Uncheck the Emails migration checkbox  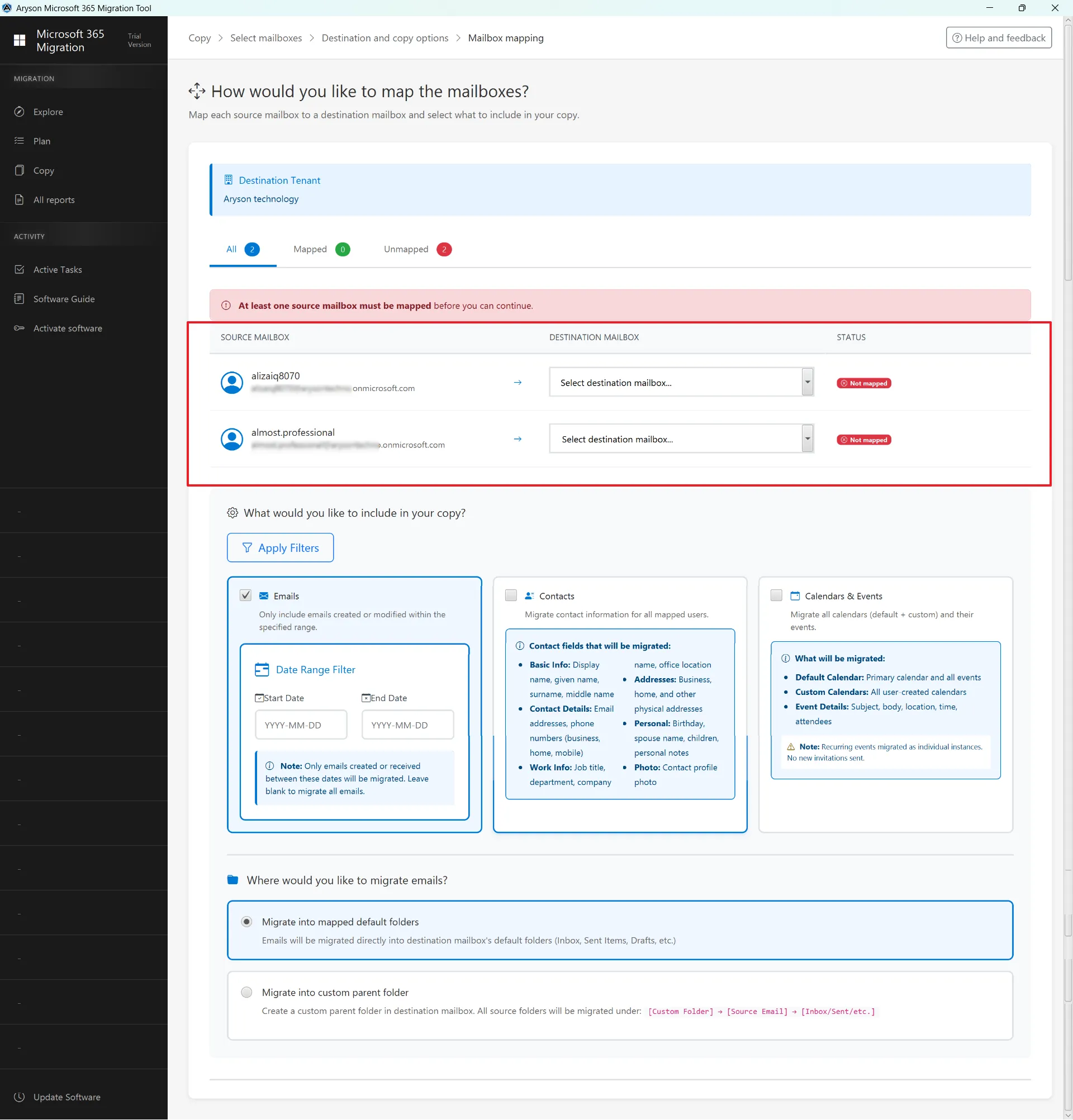[x=245, y=595]
